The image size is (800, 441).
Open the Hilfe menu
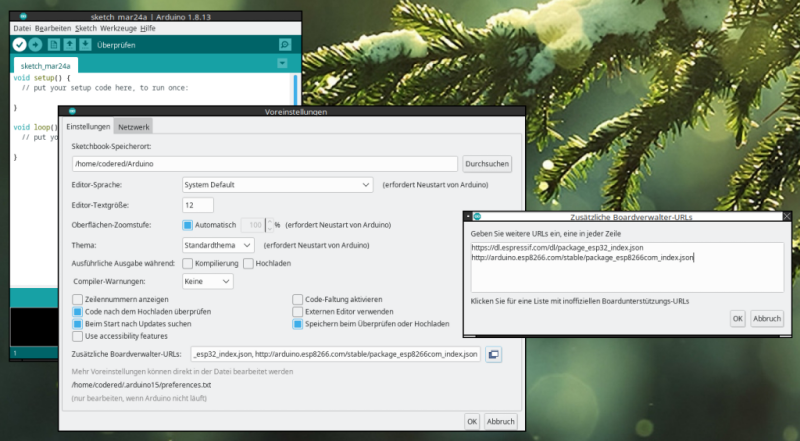point(147,29)
